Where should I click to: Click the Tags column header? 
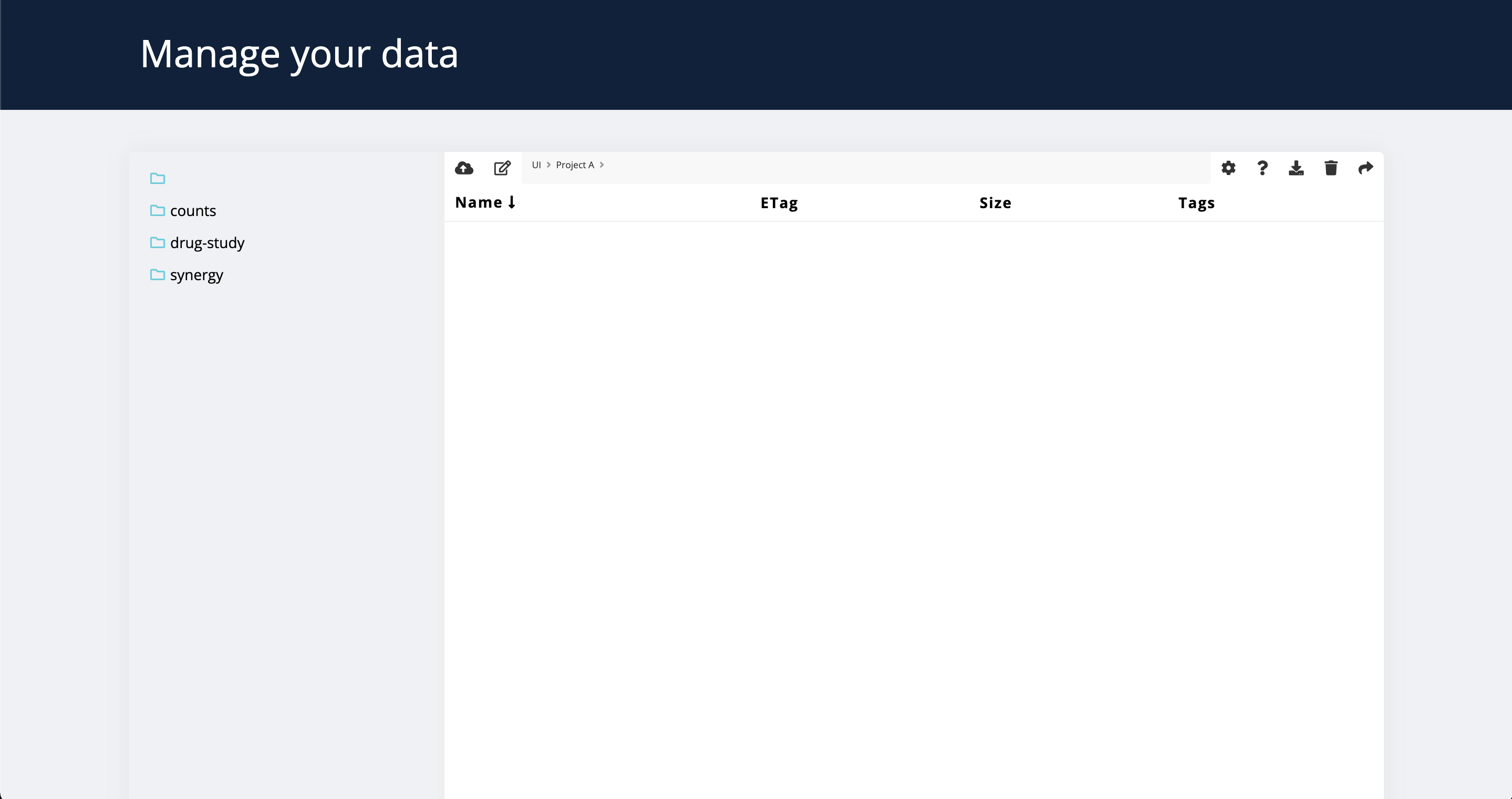[1196, 203]
